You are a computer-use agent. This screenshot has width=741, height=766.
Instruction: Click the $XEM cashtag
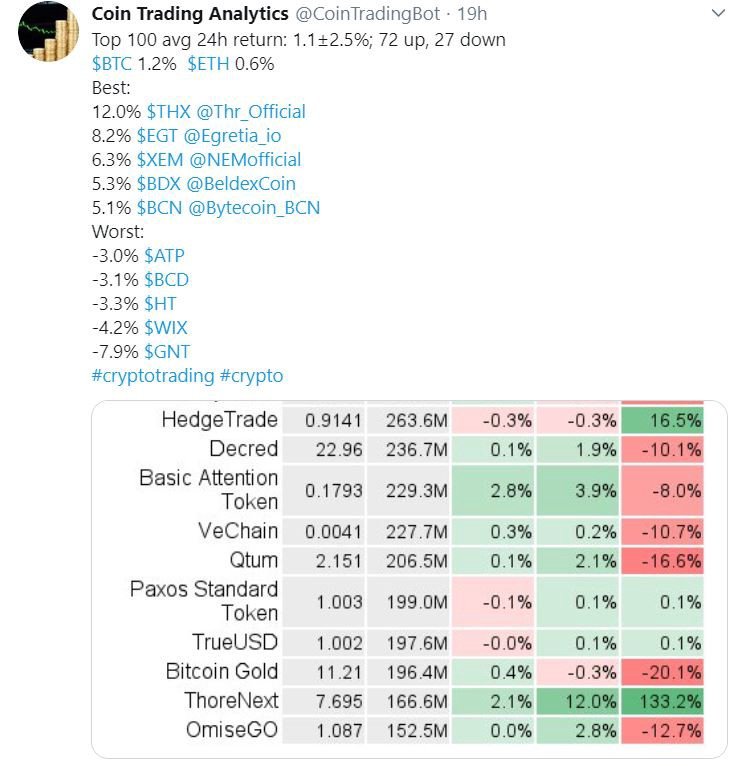point(164,159)
